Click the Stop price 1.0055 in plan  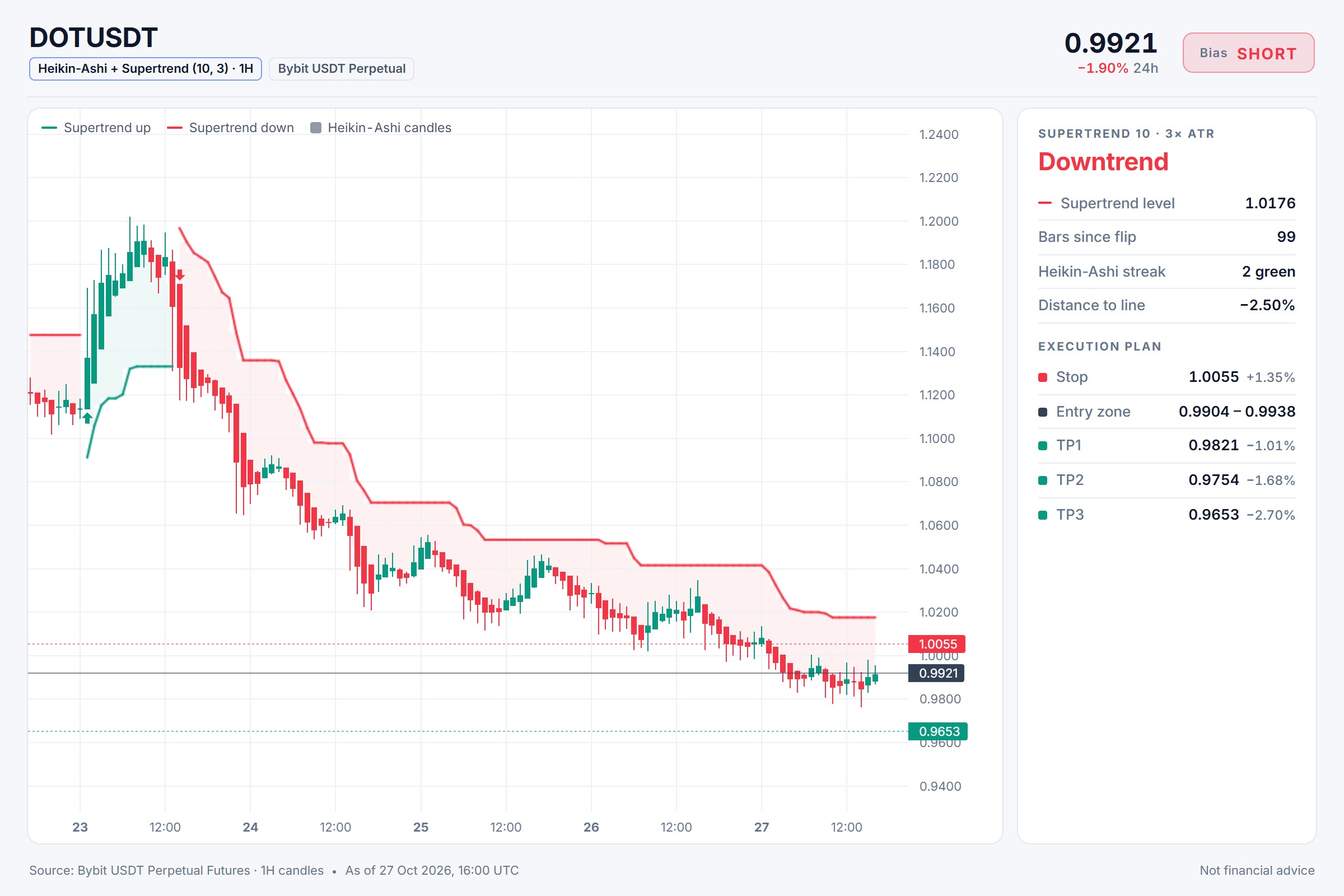pos(1213,377)
